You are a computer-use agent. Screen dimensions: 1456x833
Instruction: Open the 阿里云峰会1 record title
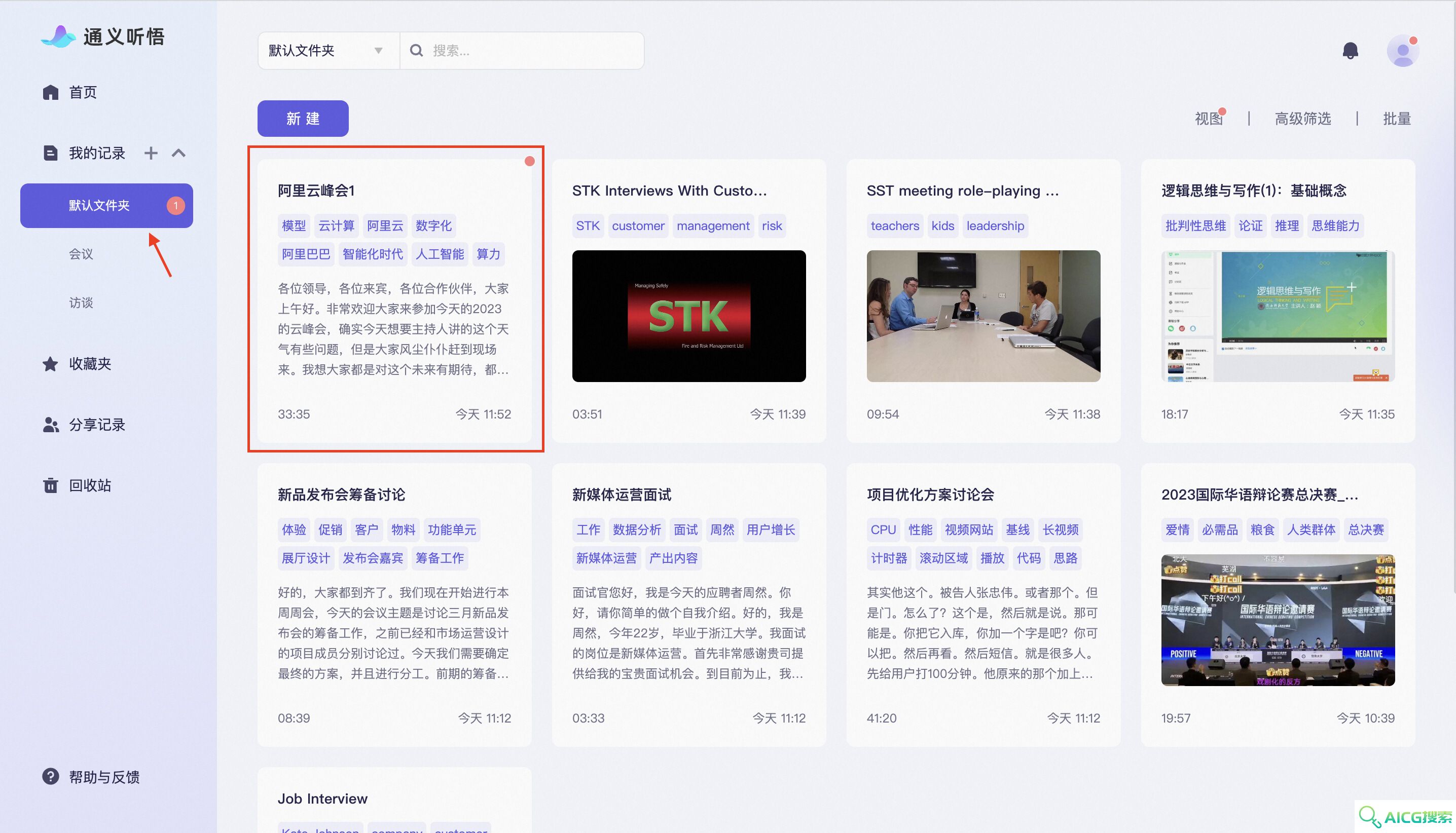pos(316,191)
